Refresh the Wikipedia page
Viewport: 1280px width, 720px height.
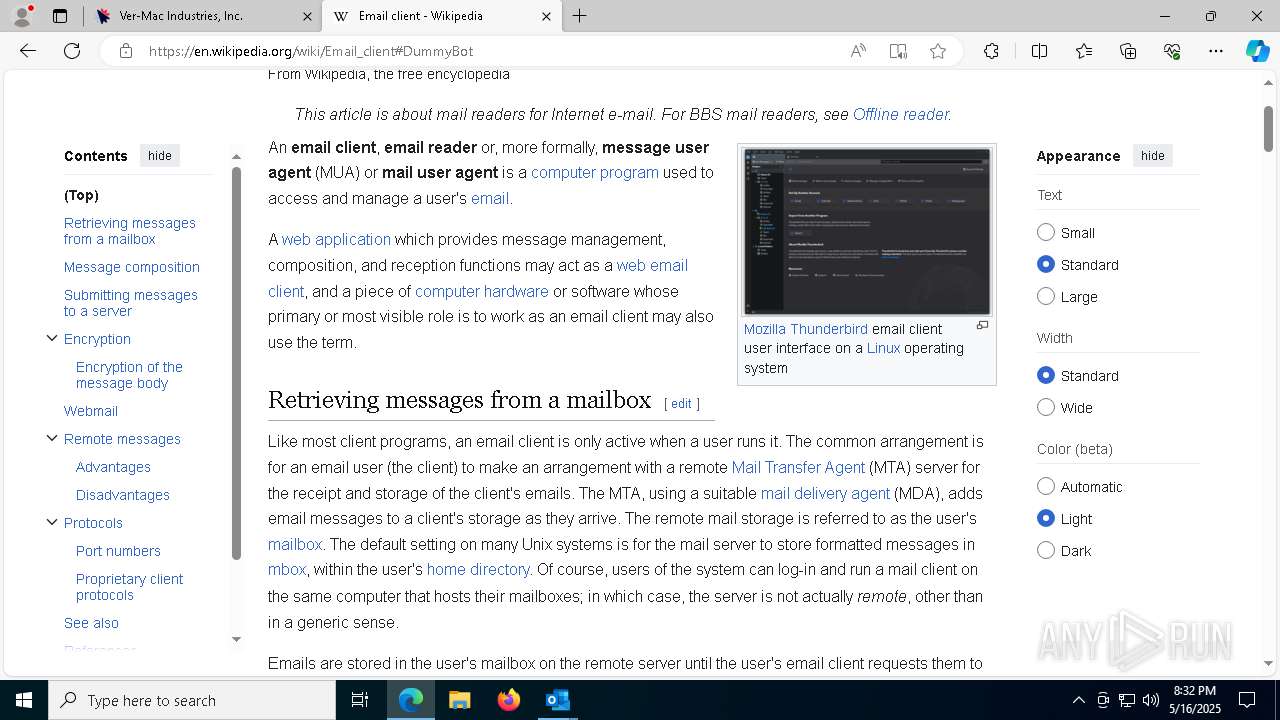(72, 51)
